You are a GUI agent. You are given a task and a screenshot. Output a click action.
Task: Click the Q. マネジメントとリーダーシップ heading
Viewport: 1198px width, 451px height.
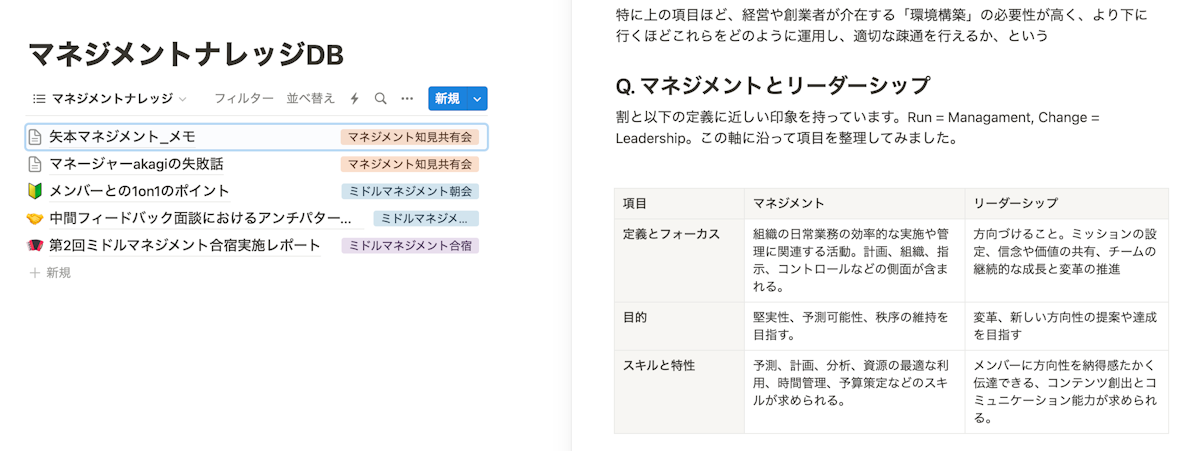coord(772,85)
